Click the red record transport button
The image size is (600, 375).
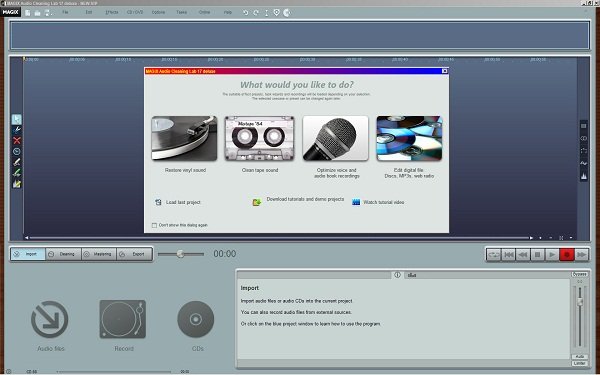[567, 254]
